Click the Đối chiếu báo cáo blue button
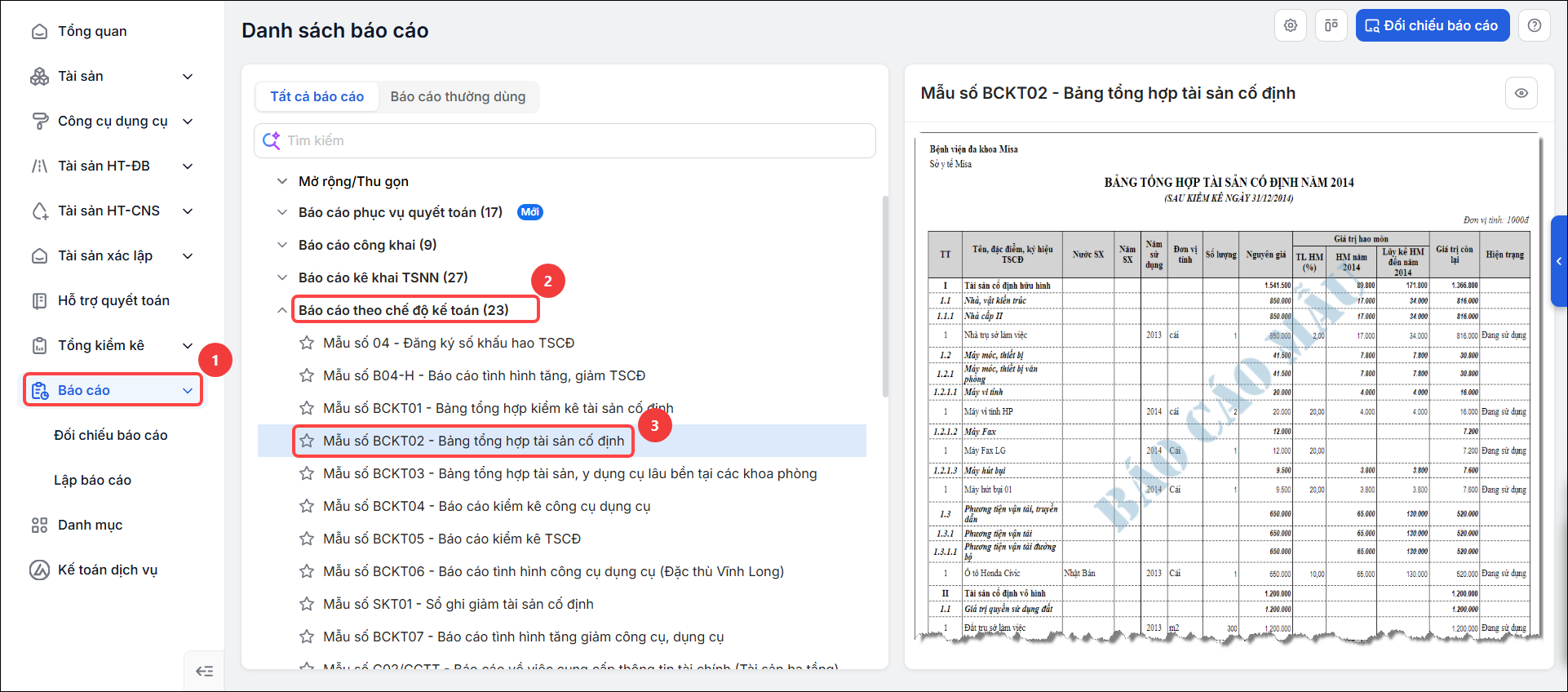This screenshot has height=692, width=1568. [1433, 25]
